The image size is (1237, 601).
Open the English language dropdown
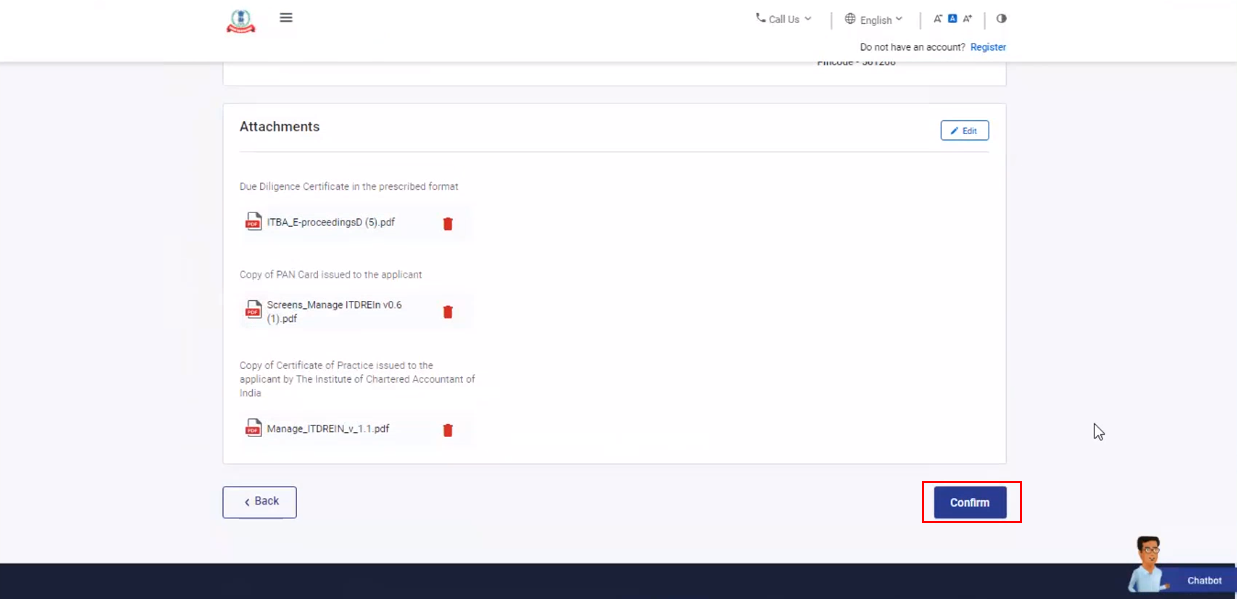(873, 19)
